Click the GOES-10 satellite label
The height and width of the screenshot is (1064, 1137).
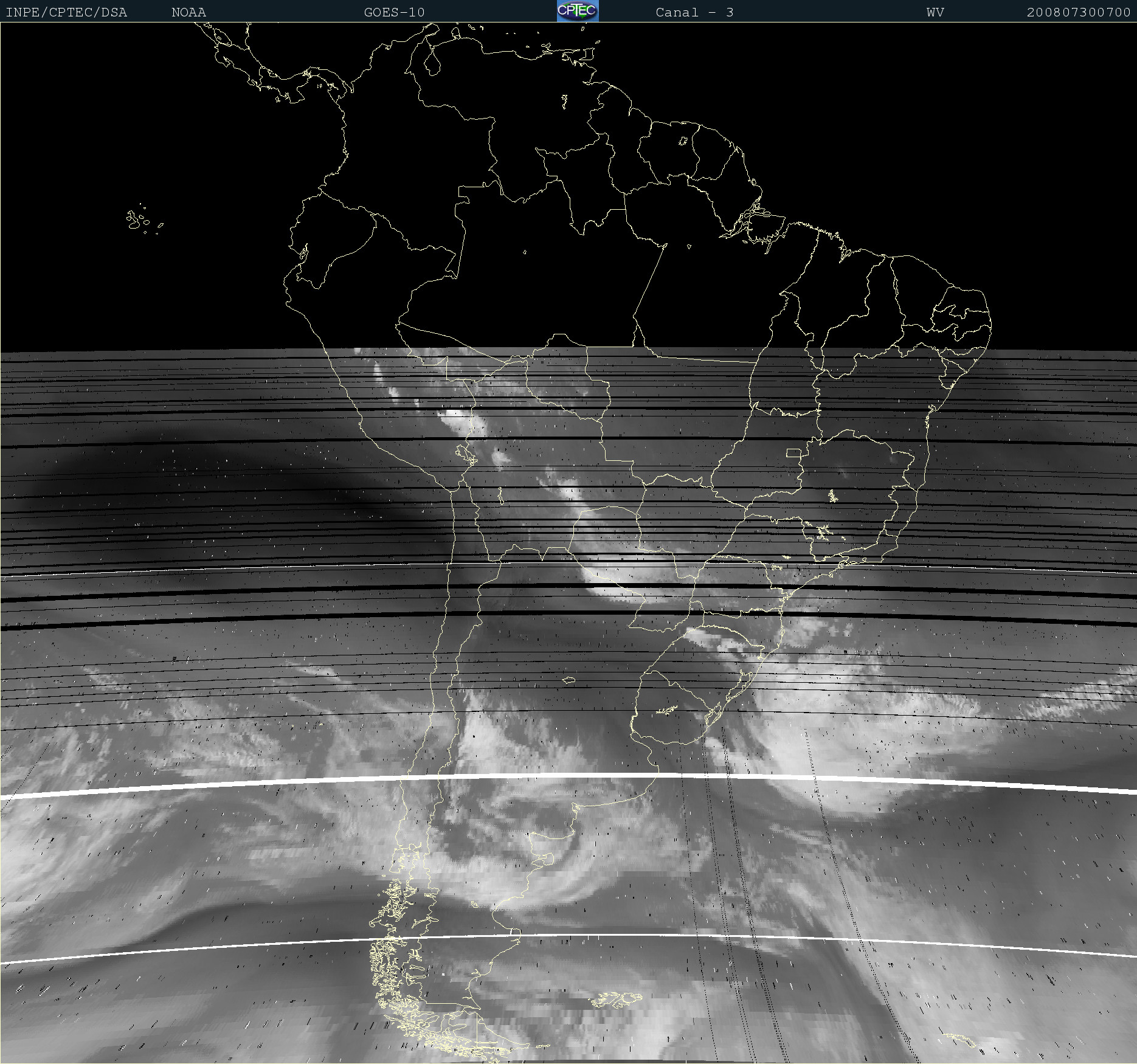point(394,12)
